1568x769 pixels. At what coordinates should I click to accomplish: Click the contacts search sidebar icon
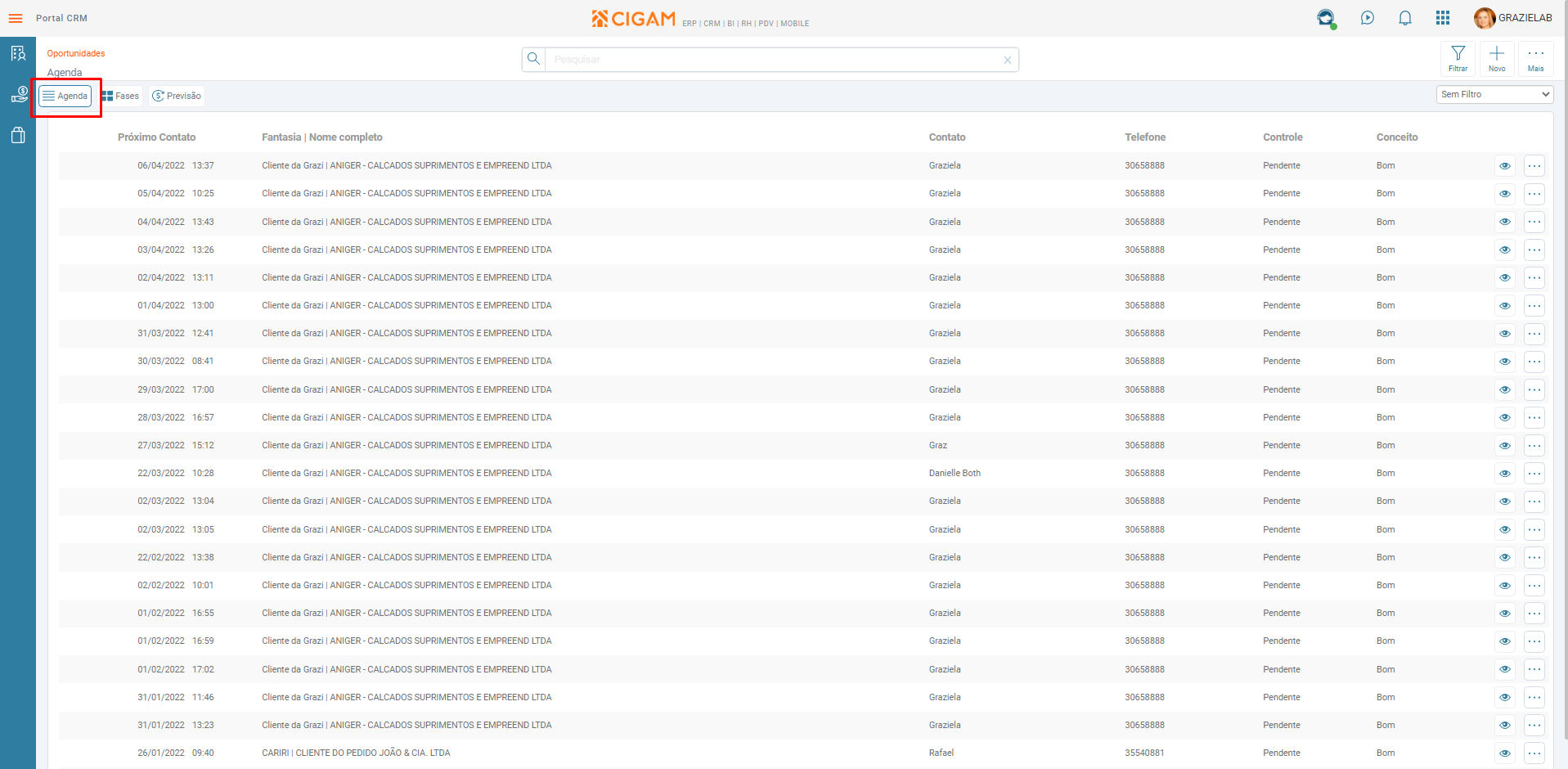(x=18, y=54)
